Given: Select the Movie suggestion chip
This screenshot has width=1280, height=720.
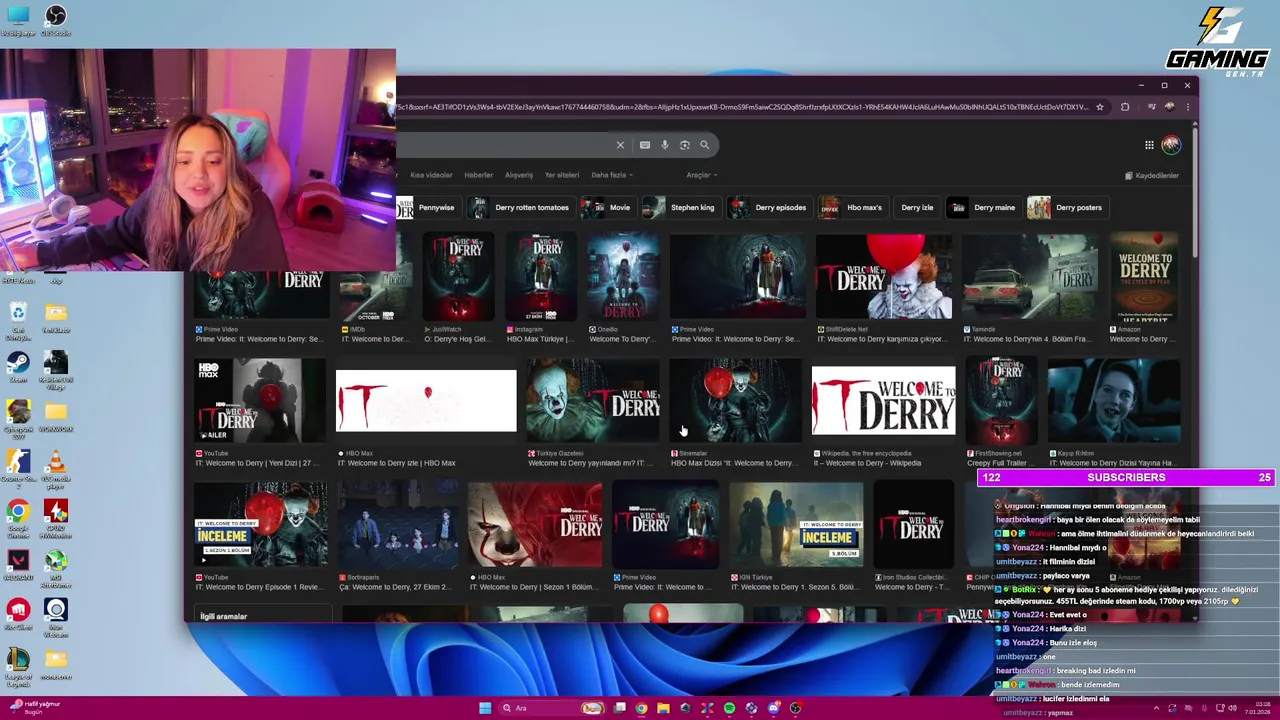Looking at the screenshot, I should point(607,208).
